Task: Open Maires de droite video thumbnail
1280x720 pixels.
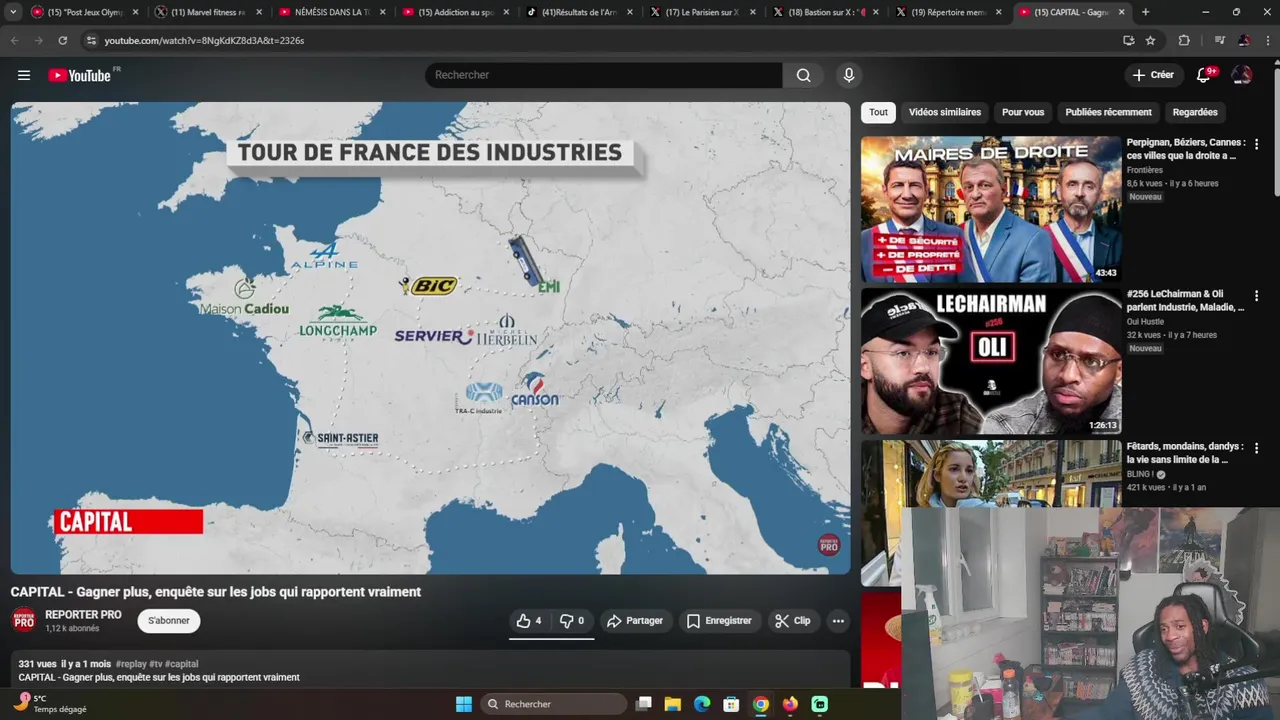Action: tap(991, 209)
